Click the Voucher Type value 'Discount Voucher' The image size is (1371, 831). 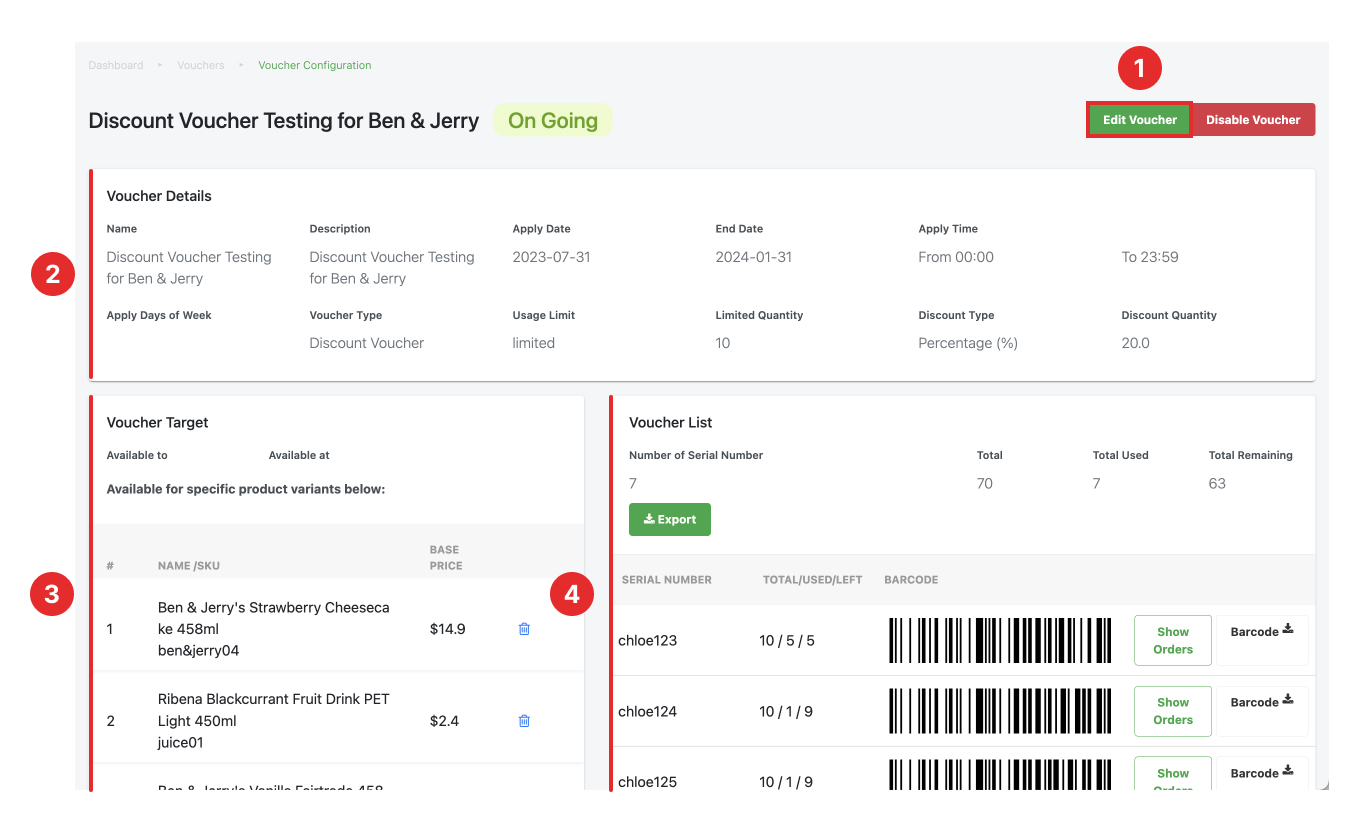click(x=367, y=343)
